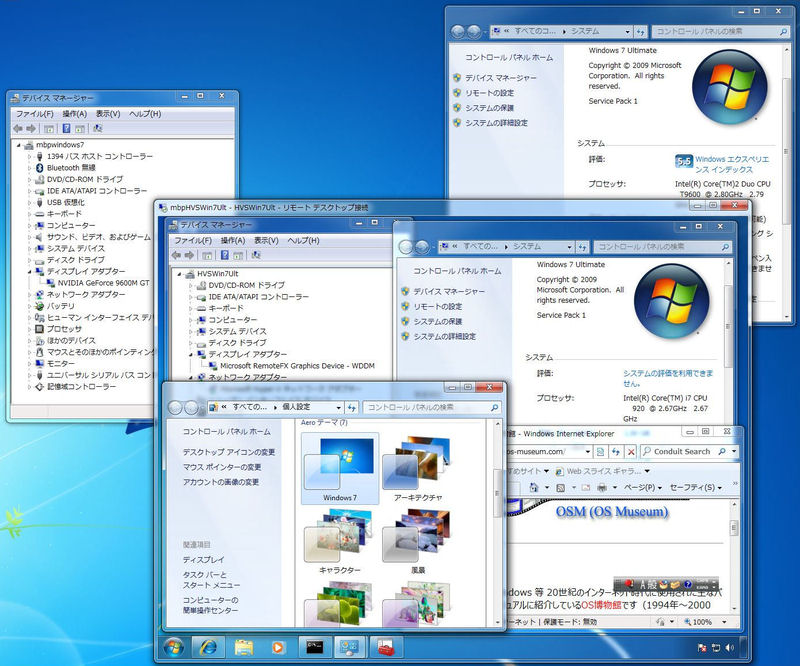The image size is (800, 666).
Task: Collapse ディスプレイ アダプター in HVSWin7Ult Device Manager
Action: pos(191,354)
